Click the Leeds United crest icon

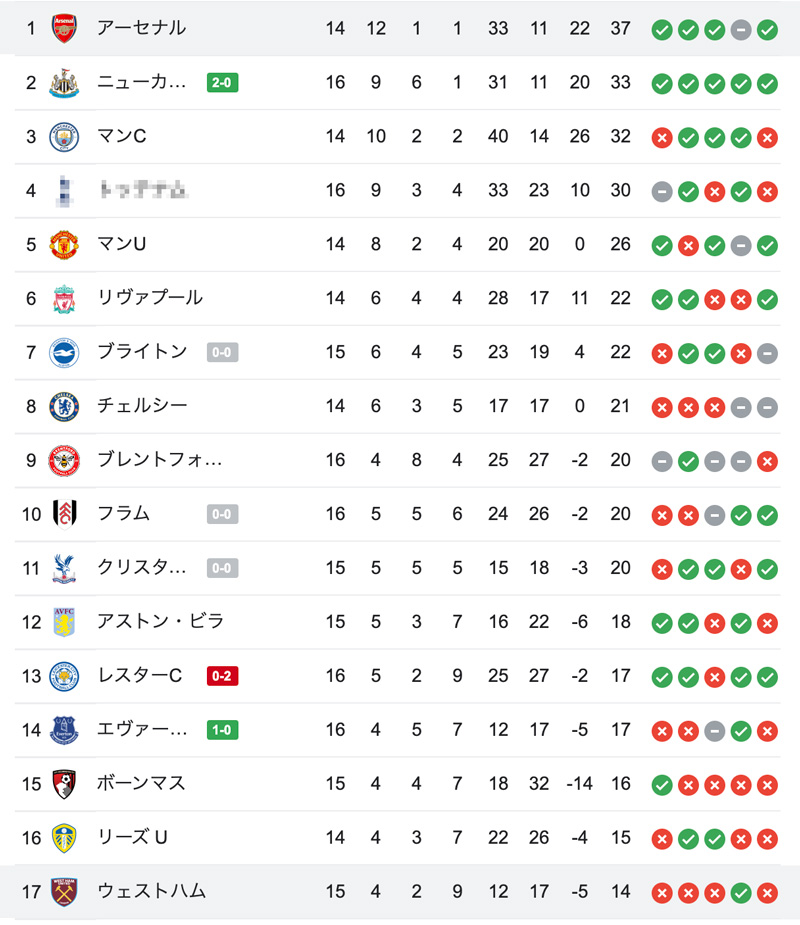64,838
